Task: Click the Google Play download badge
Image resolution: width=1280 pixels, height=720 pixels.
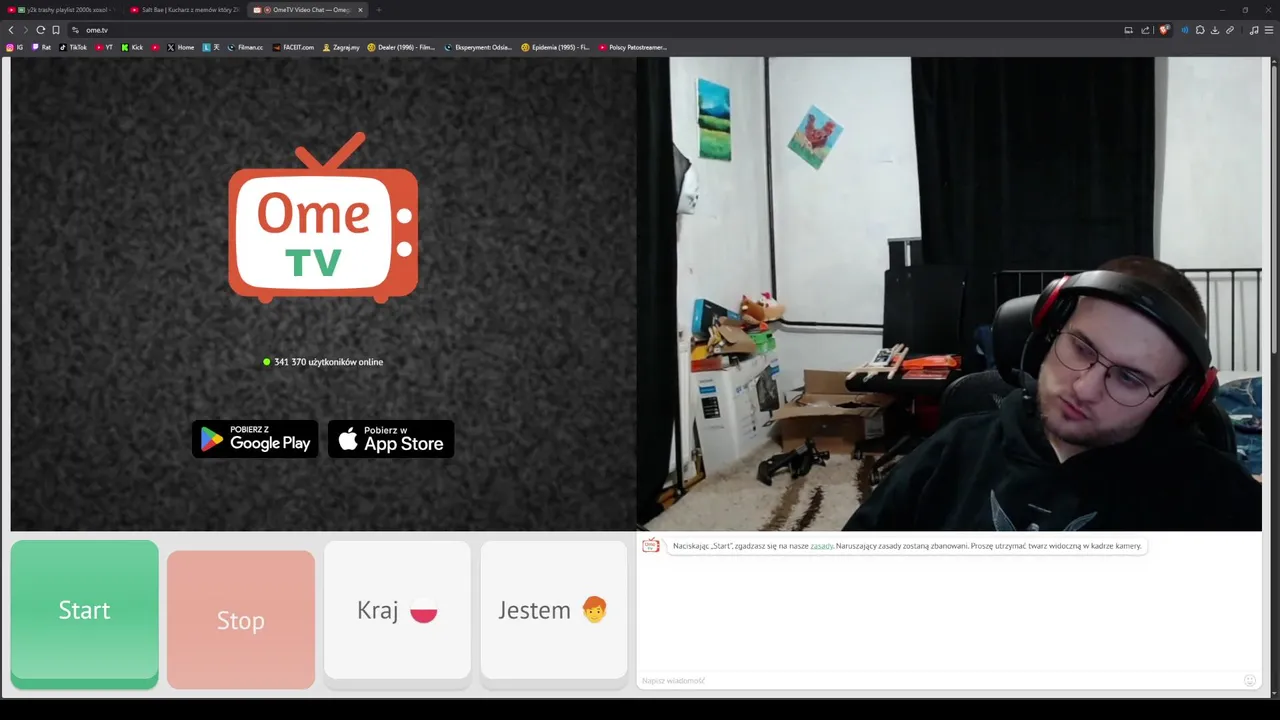Action: 255,439
